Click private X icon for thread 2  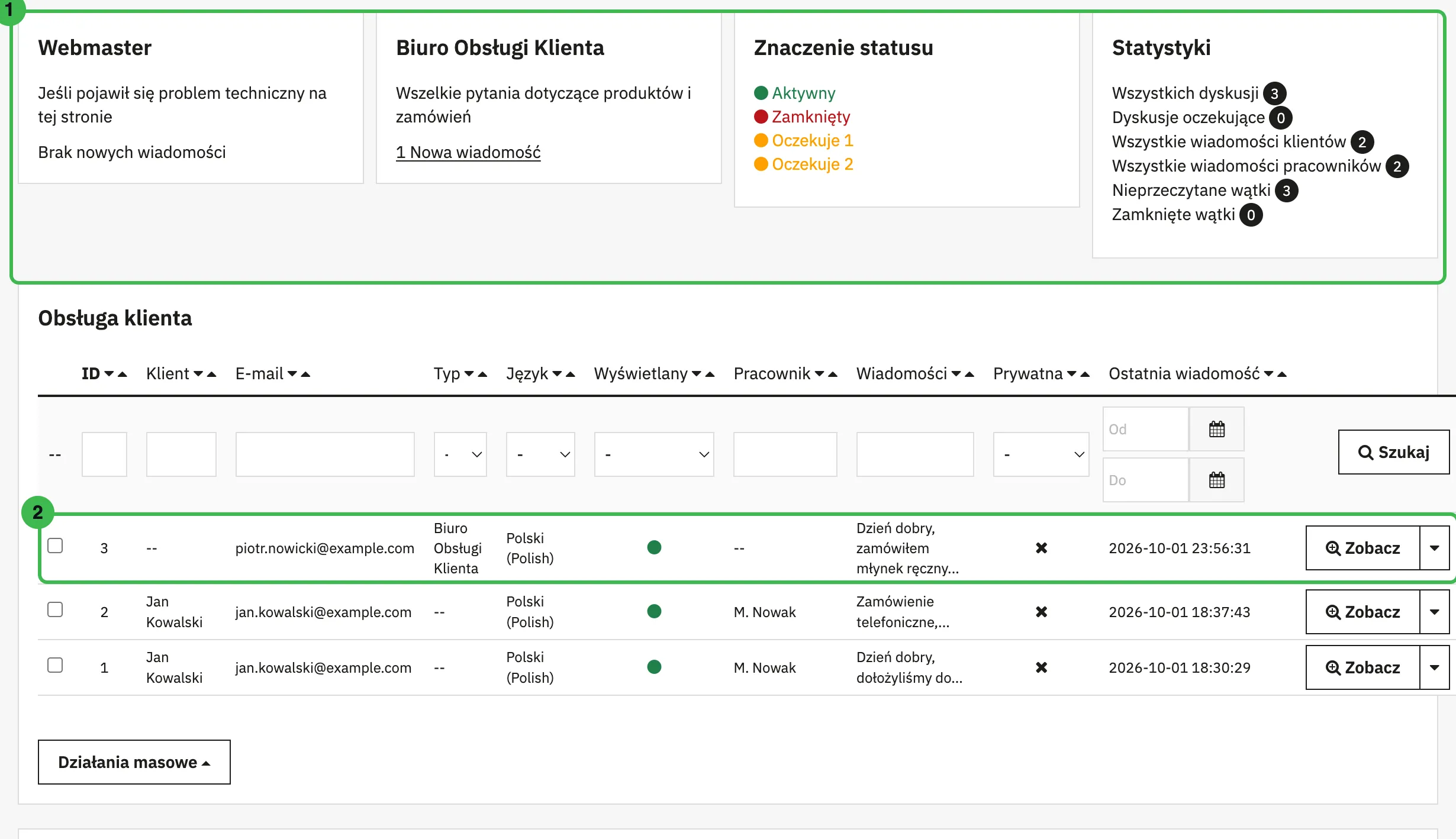pos(1042,612)
